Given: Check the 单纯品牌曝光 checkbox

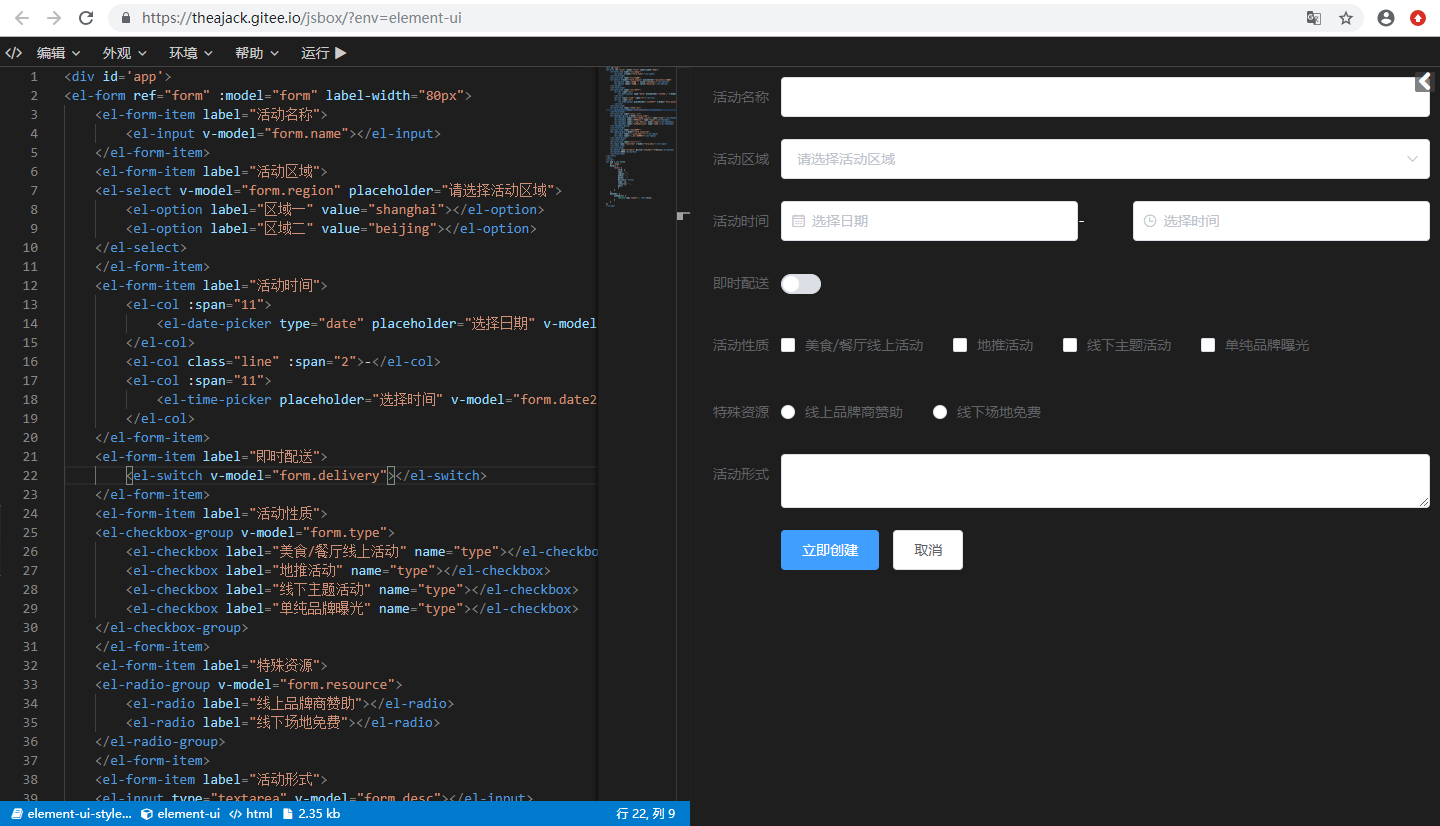Looking at the screenshot, I should tap(1208, 345).
